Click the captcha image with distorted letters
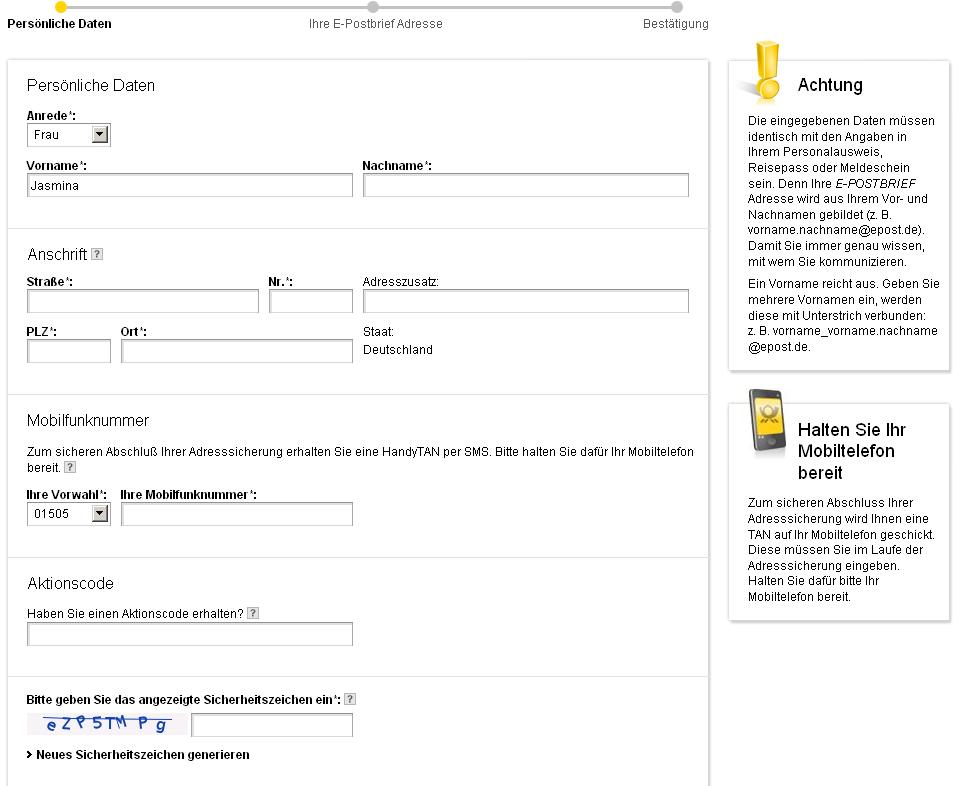Image resolution: width=961 pixels, height=786 pixels. 107,724
